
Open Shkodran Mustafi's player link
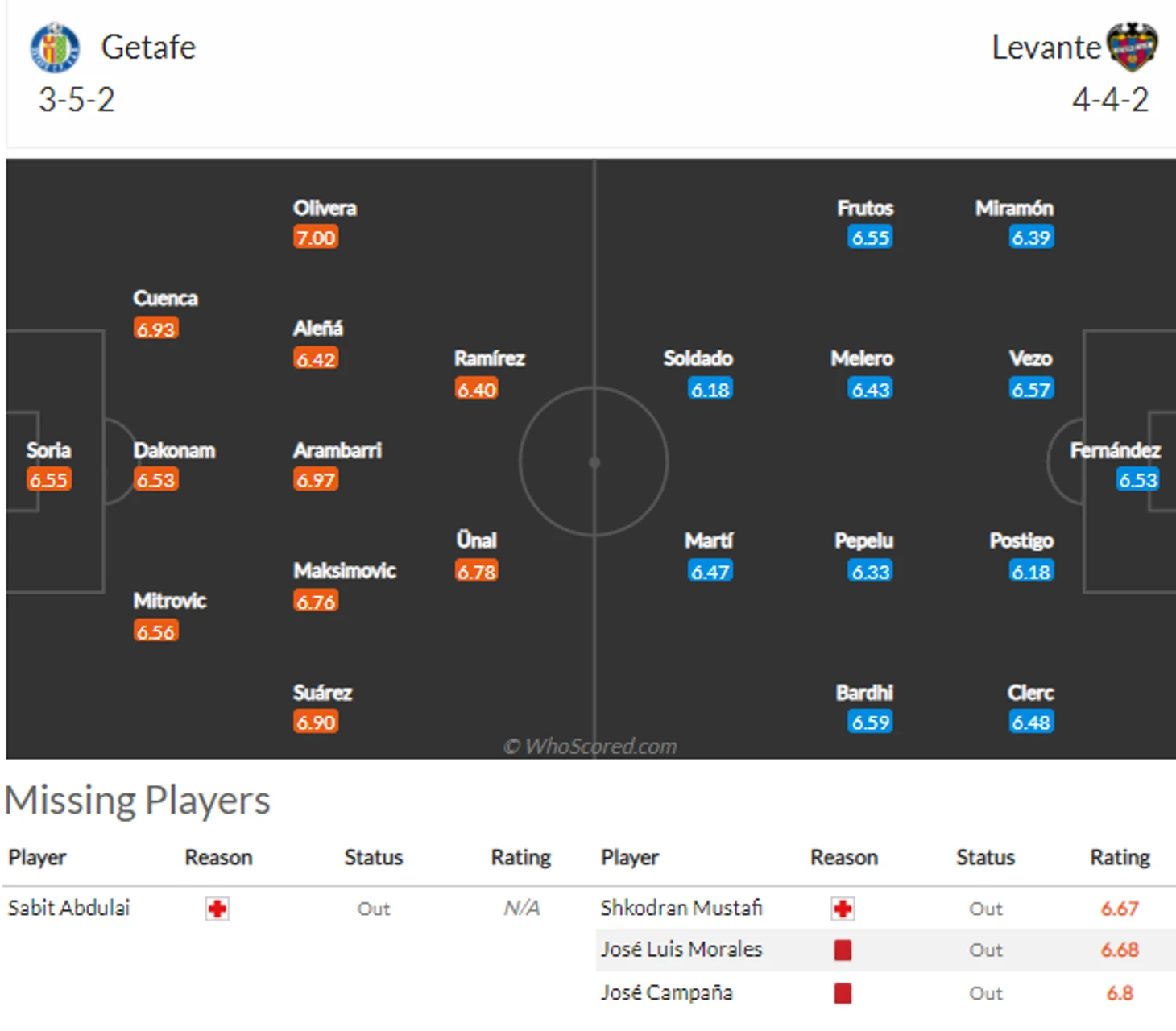681,908
